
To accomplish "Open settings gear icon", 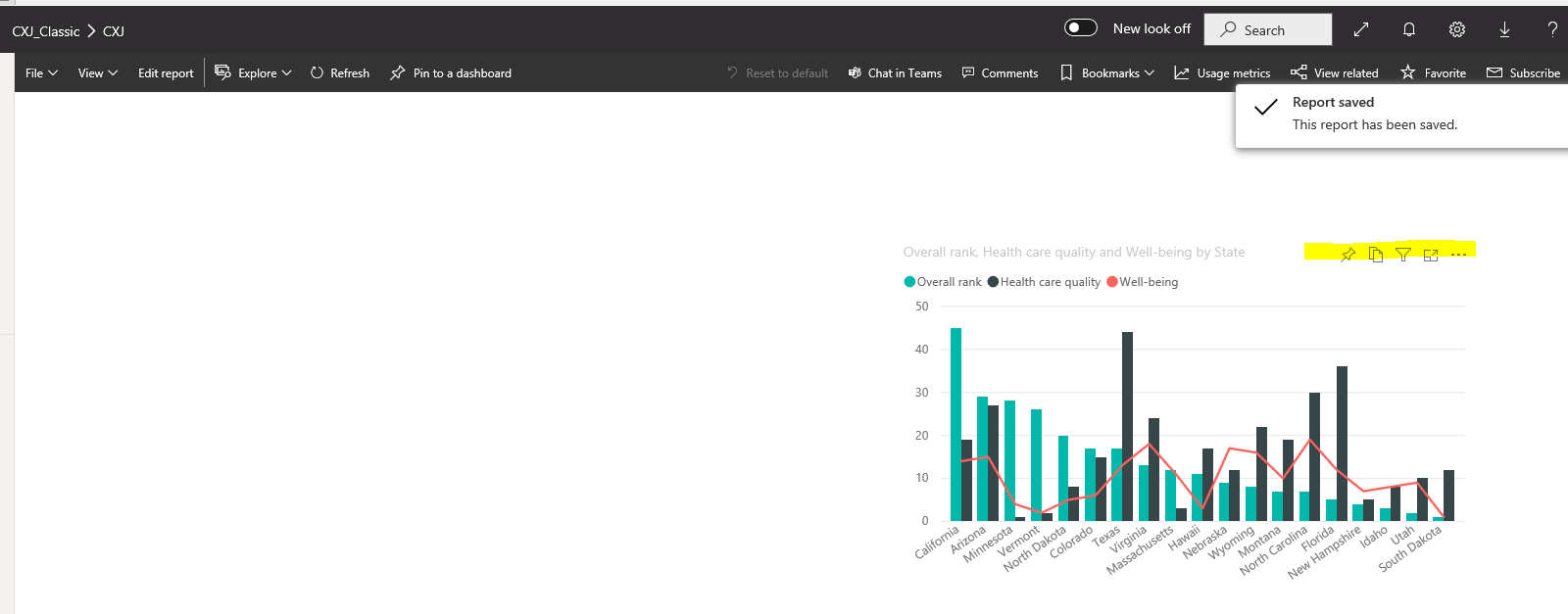I will click(1457, 29).
